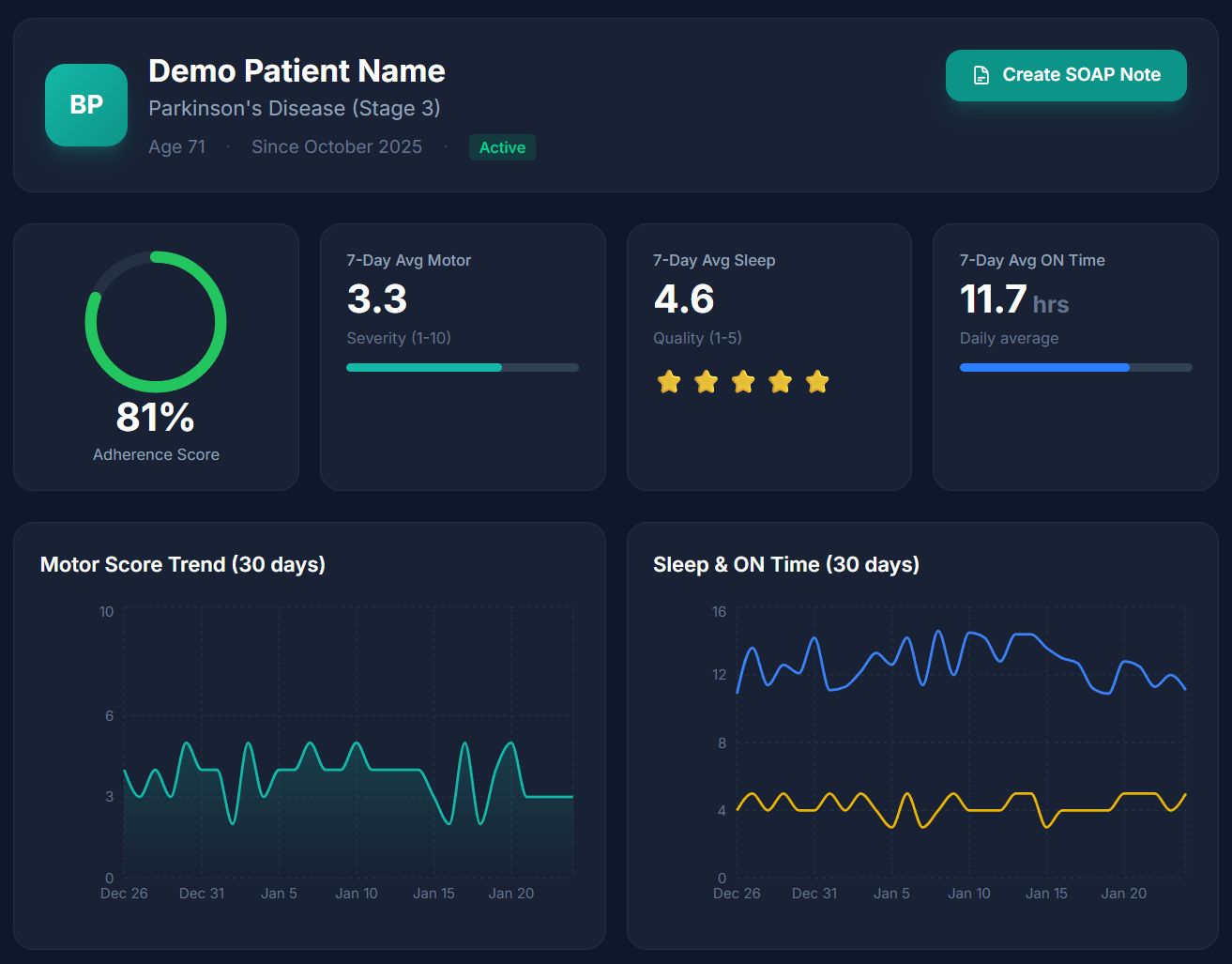This screenshot has height=964, width=1232.
Task: Click the 4.6 sleep quality value
Action: pos(684,299)
